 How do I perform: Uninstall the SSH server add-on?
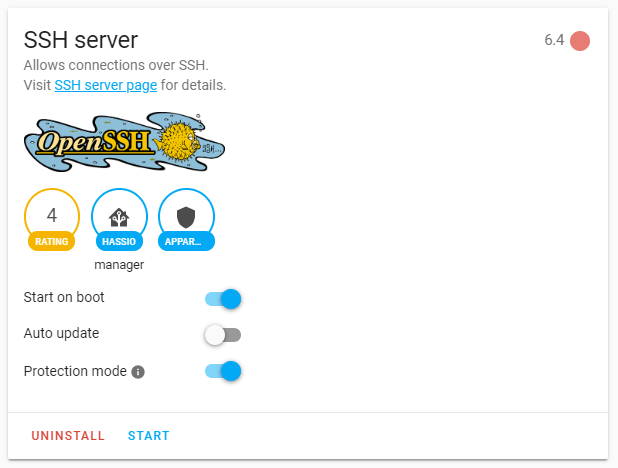tap(68, 436)
